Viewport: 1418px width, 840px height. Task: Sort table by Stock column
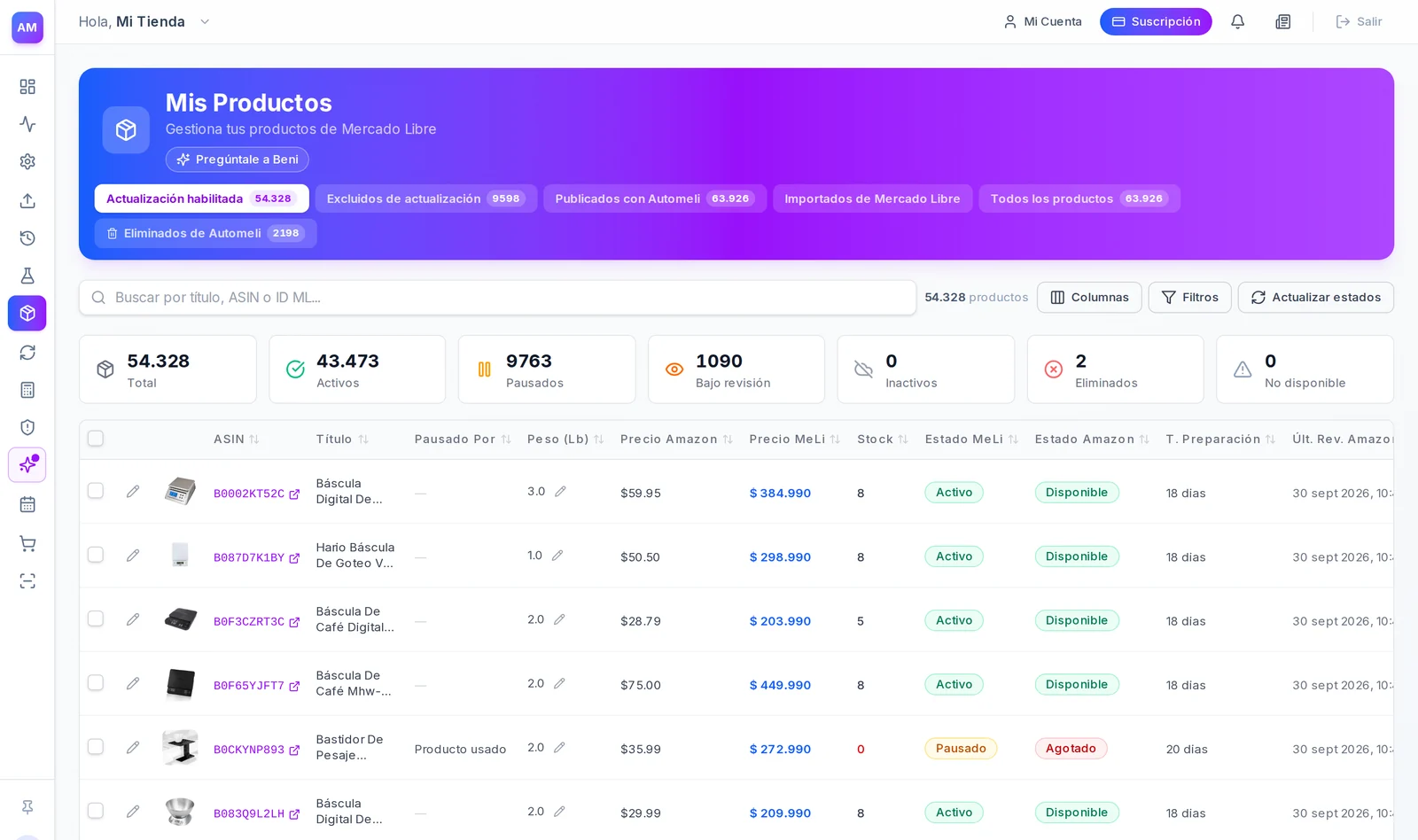click(x=883, y=439)
